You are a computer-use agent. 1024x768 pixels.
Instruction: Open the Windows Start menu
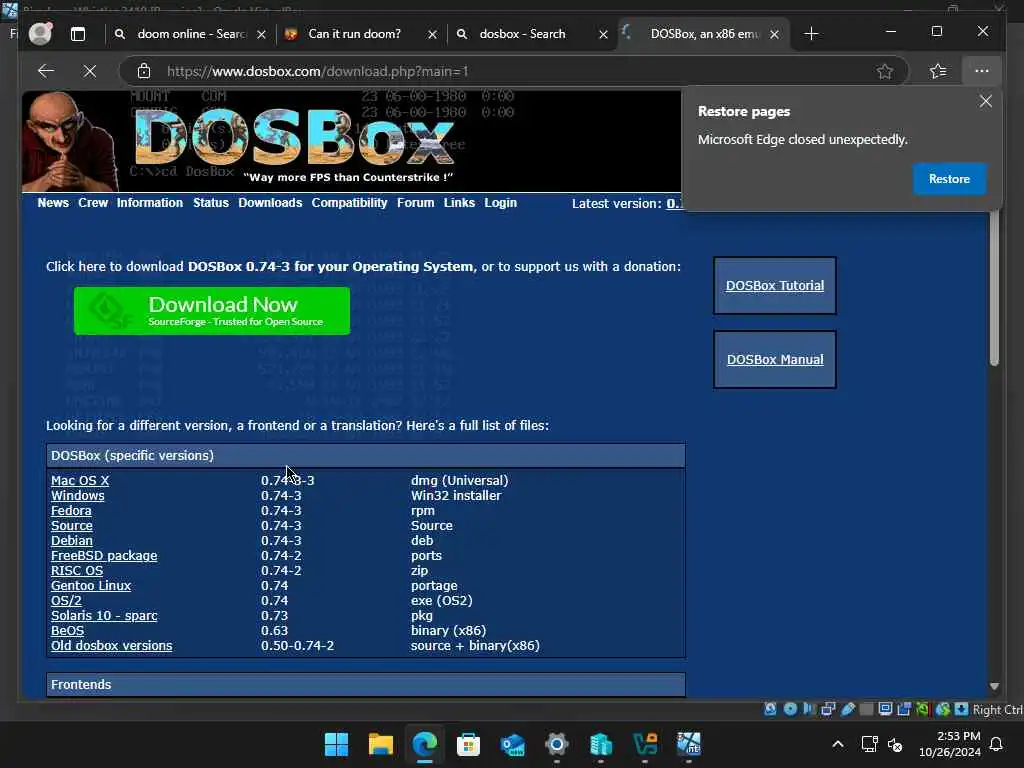(336, 744)
